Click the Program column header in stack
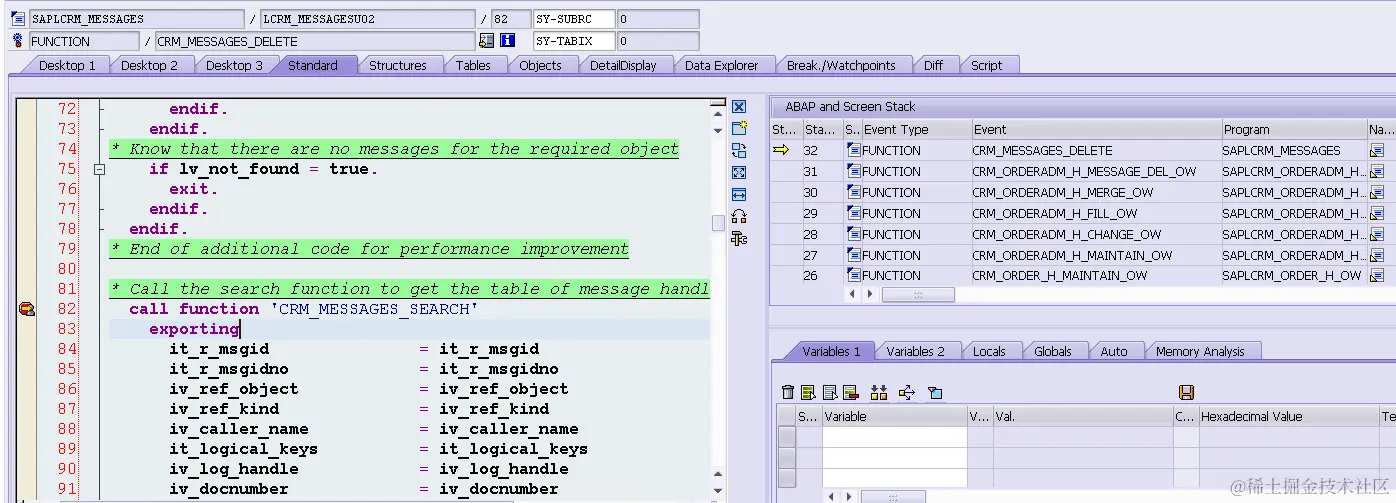 pyautogui.click(x=1294, y=129)
